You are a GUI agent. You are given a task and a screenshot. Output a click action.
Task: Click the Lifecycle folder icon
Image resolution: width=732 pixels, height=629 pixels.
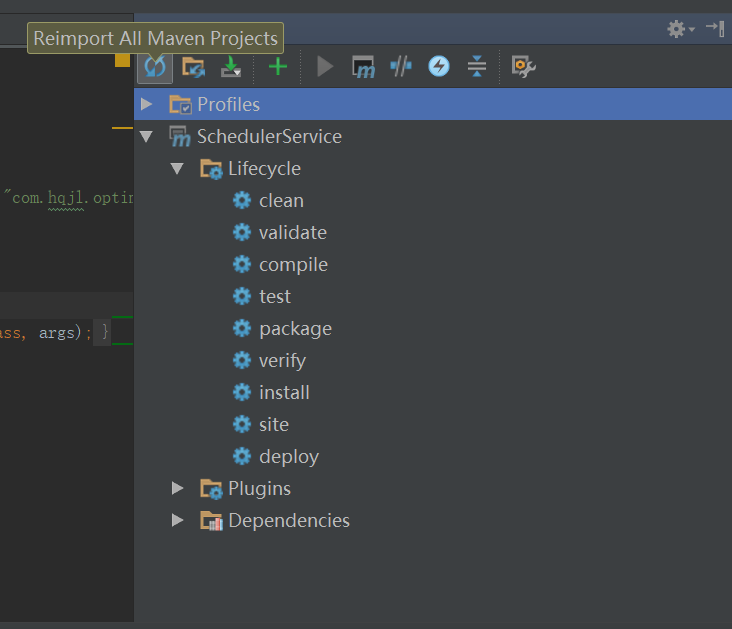(x=211, y=169)
